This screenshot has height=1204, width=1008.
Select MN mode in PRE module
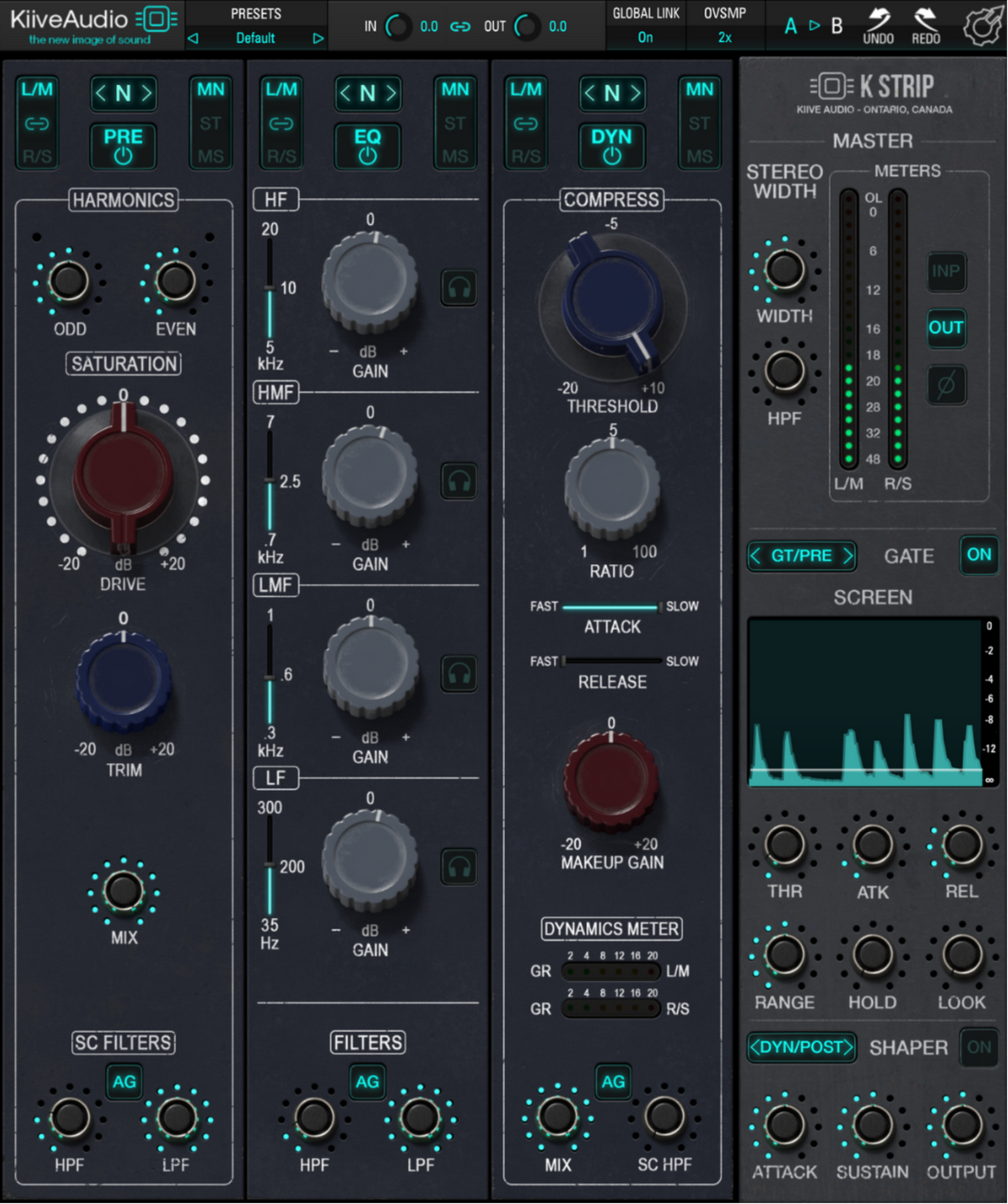210,90
